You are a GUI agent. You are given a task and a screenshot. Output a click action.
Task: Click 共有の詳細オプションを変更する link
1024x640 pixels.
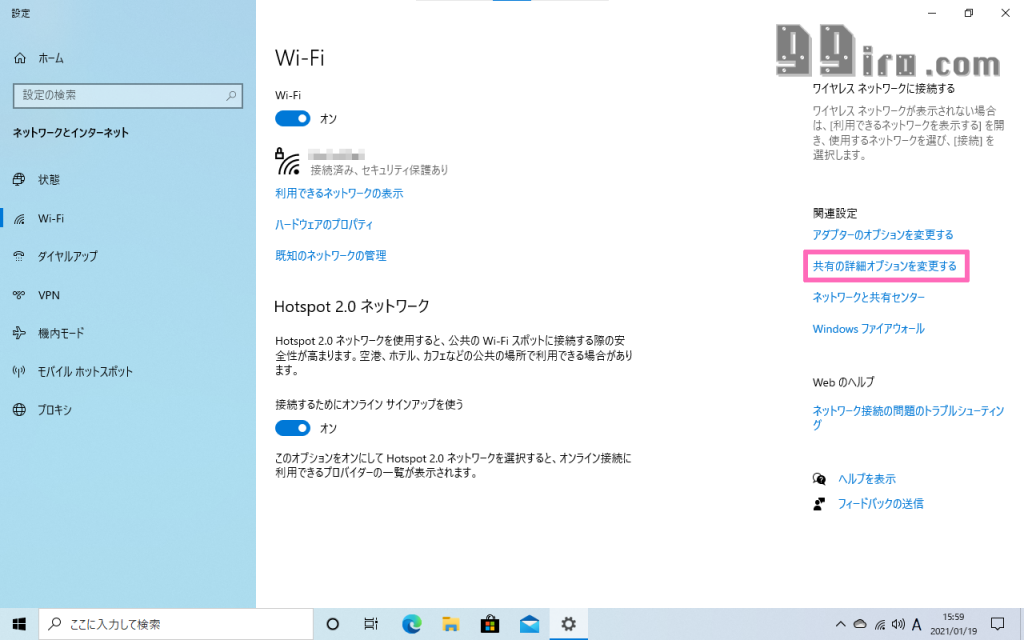pyautogui.click(x=884, y=267)
